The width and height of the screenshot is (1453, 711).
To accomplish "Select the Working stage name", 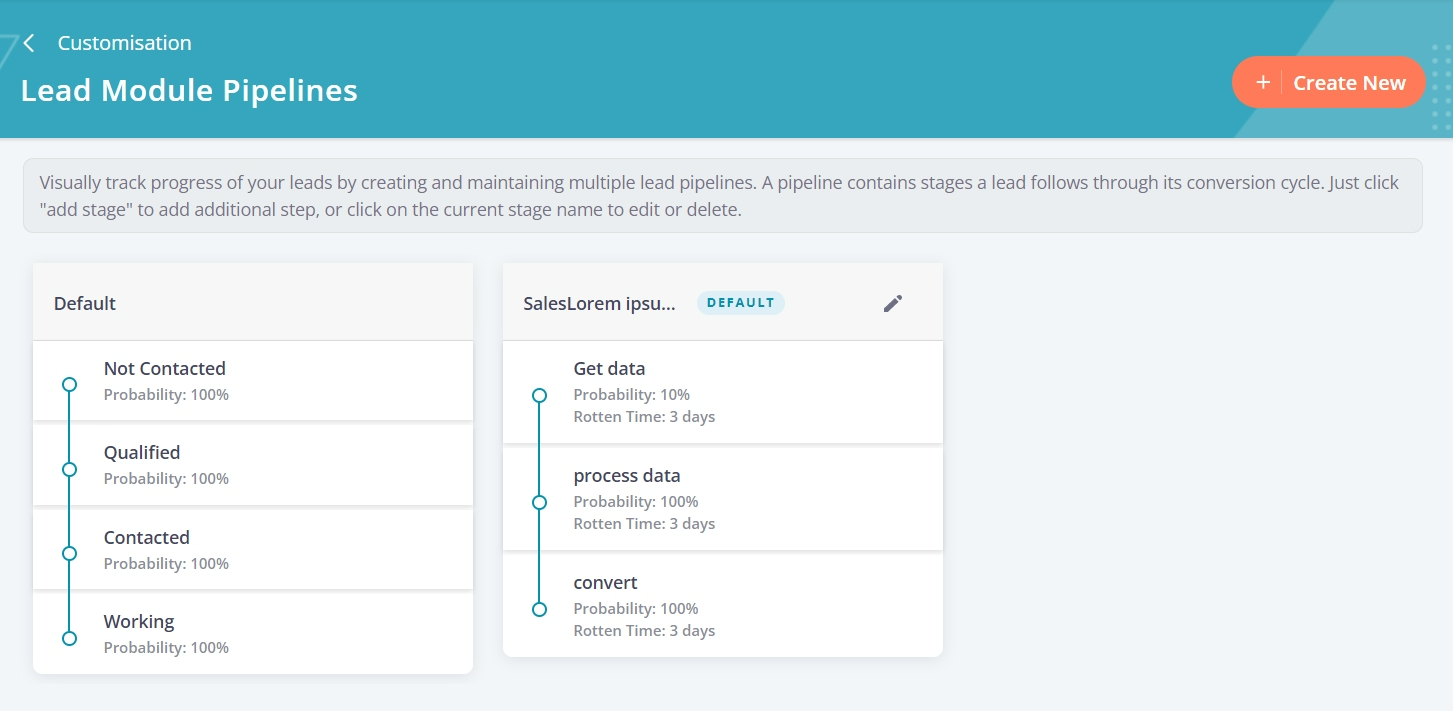I will (139, 622).
